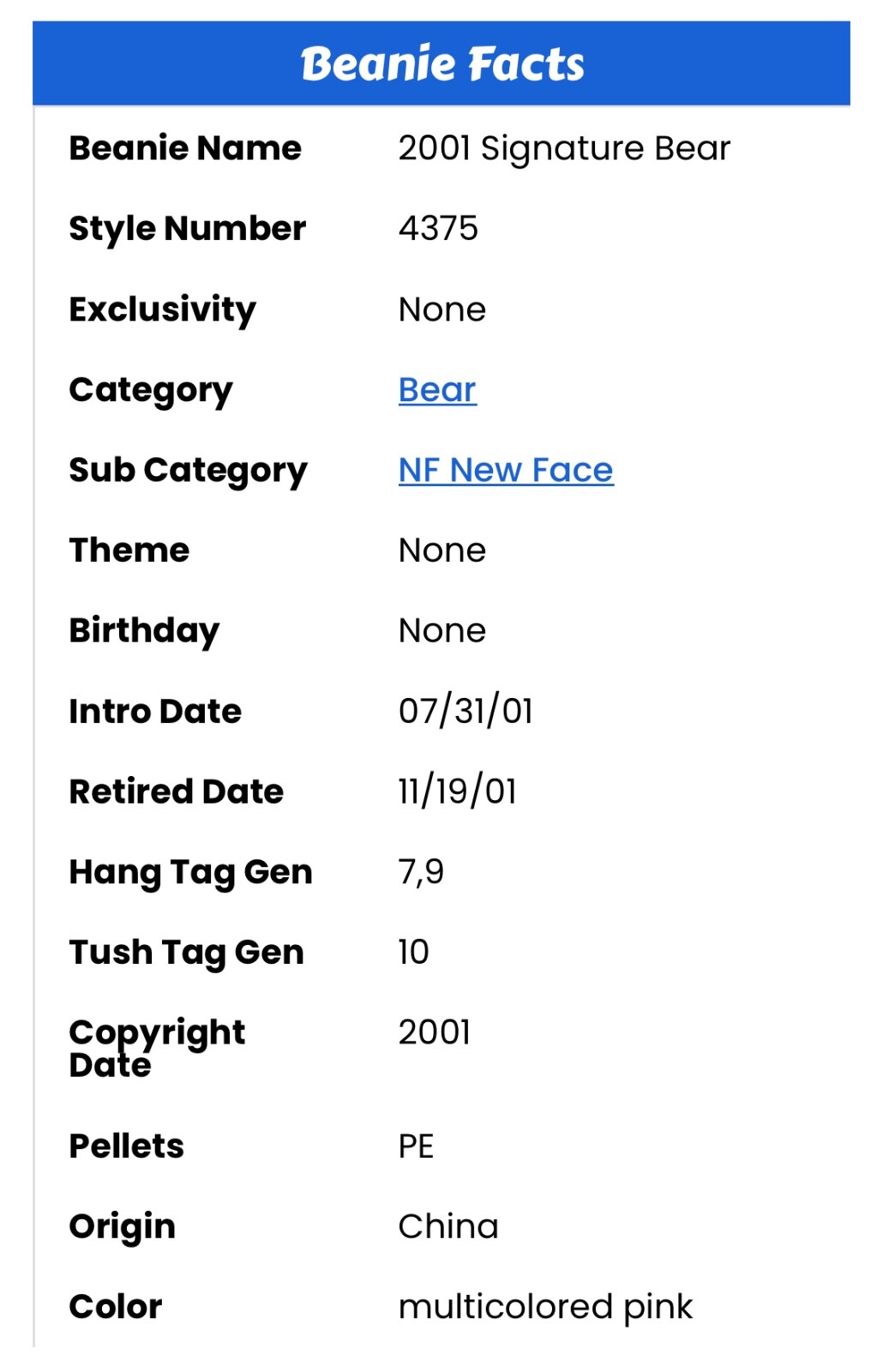Click the copyright year 2001 value
Viewport: 883px width, 1372px height.
pyautogui.click(x=435, y=1032)
